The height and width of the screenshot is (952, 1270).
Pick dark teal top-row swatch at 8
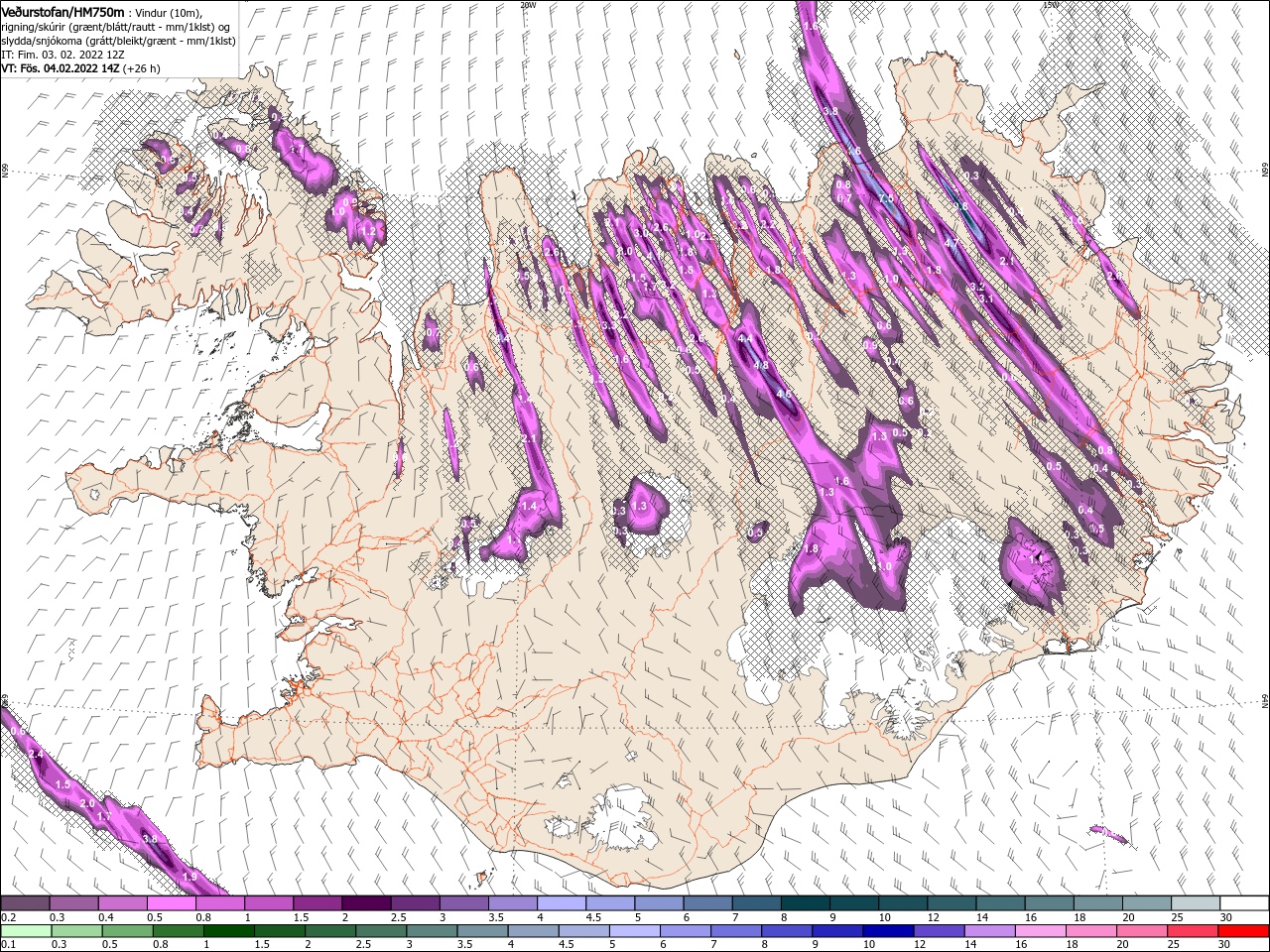[806, 903]
